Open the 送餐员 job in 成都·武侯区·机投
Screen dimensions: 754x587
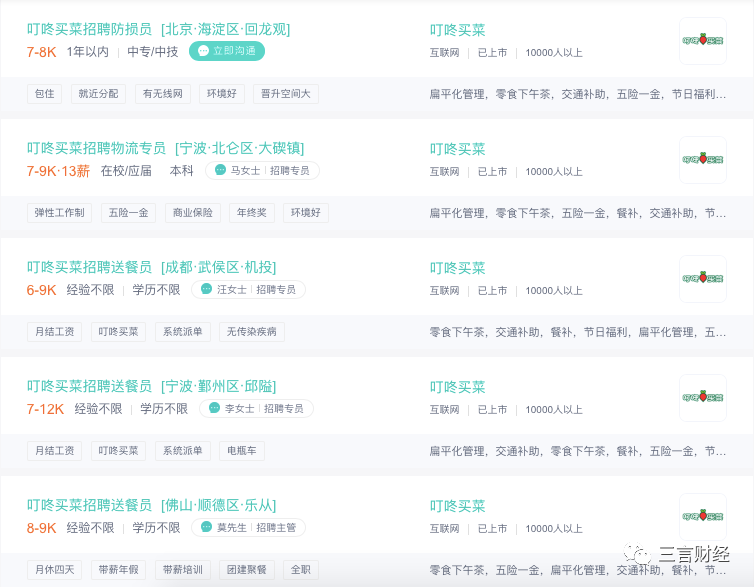151,267
